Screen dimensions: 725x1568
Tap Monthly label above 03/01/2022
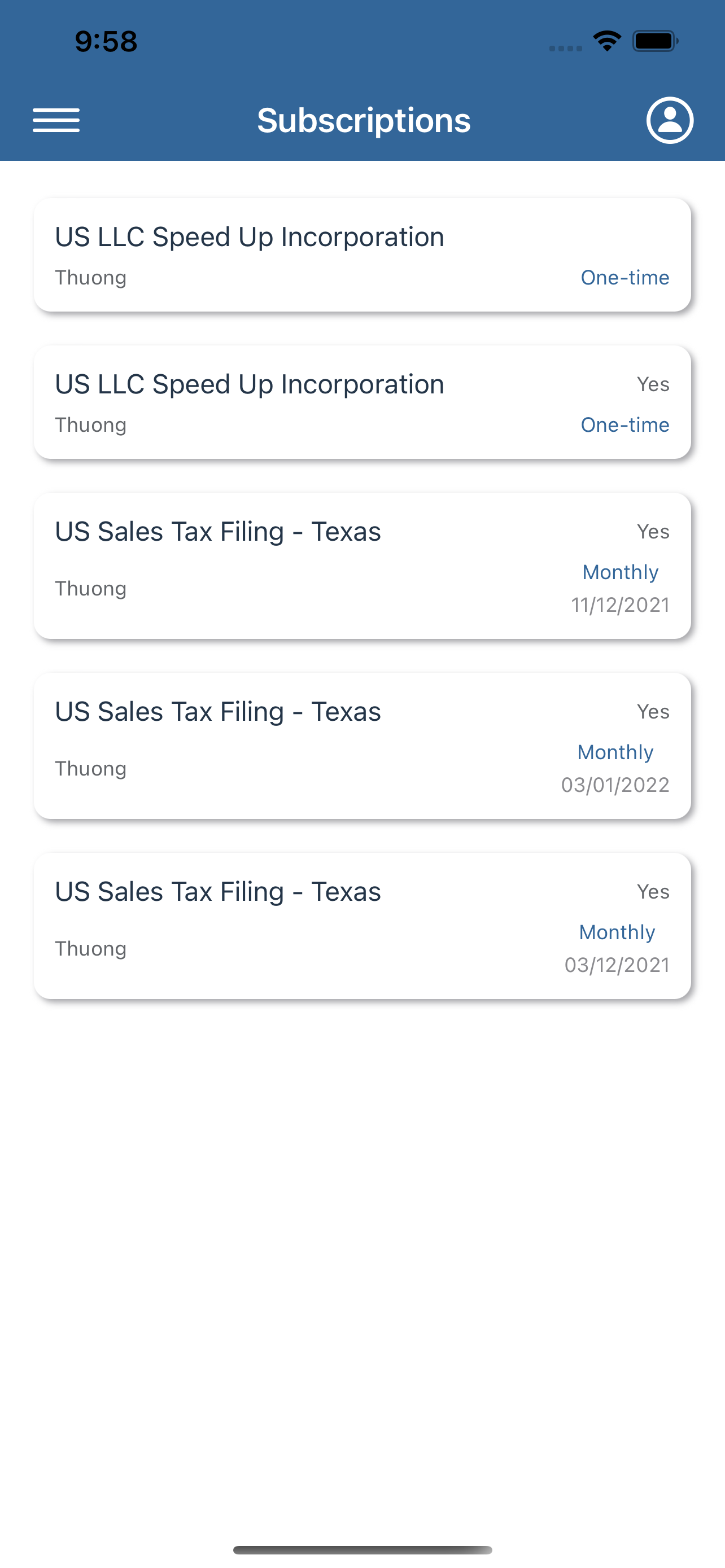[x=615, y=752]
